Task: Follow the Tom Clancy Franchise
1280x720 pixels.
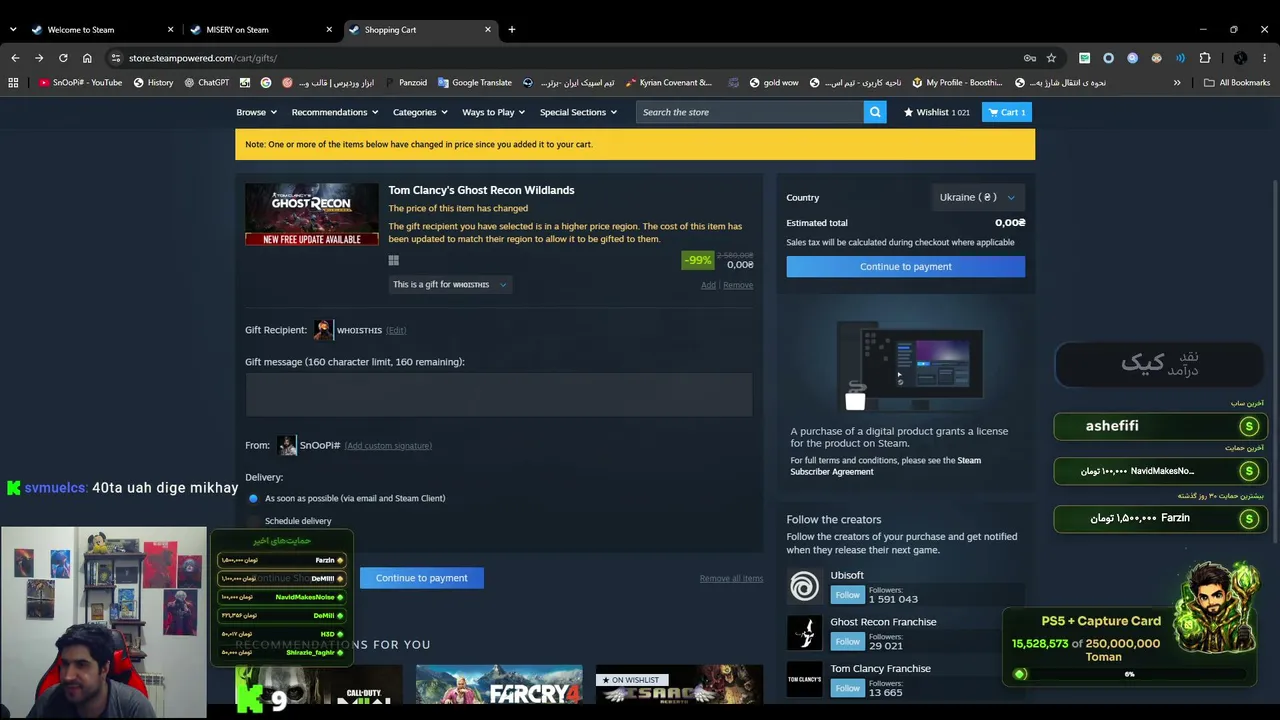Action: pos(847,688)
